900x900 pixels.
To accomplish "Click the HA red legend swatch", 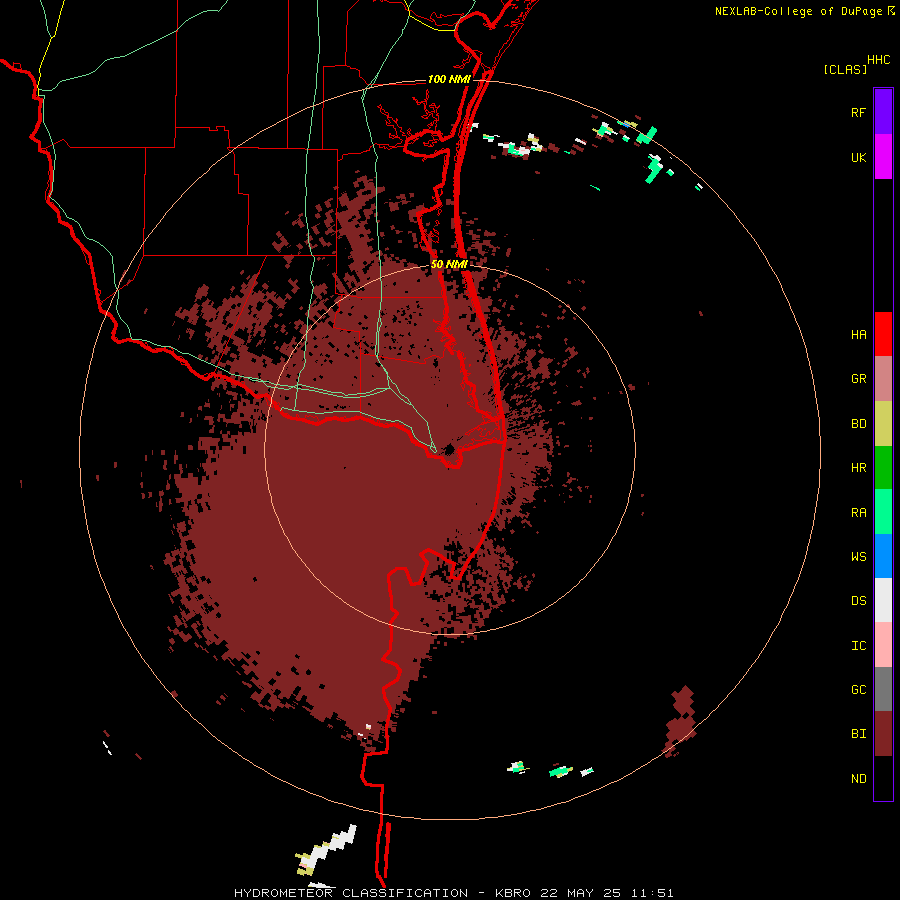I will pyautogui.click(x=883, y=334).
